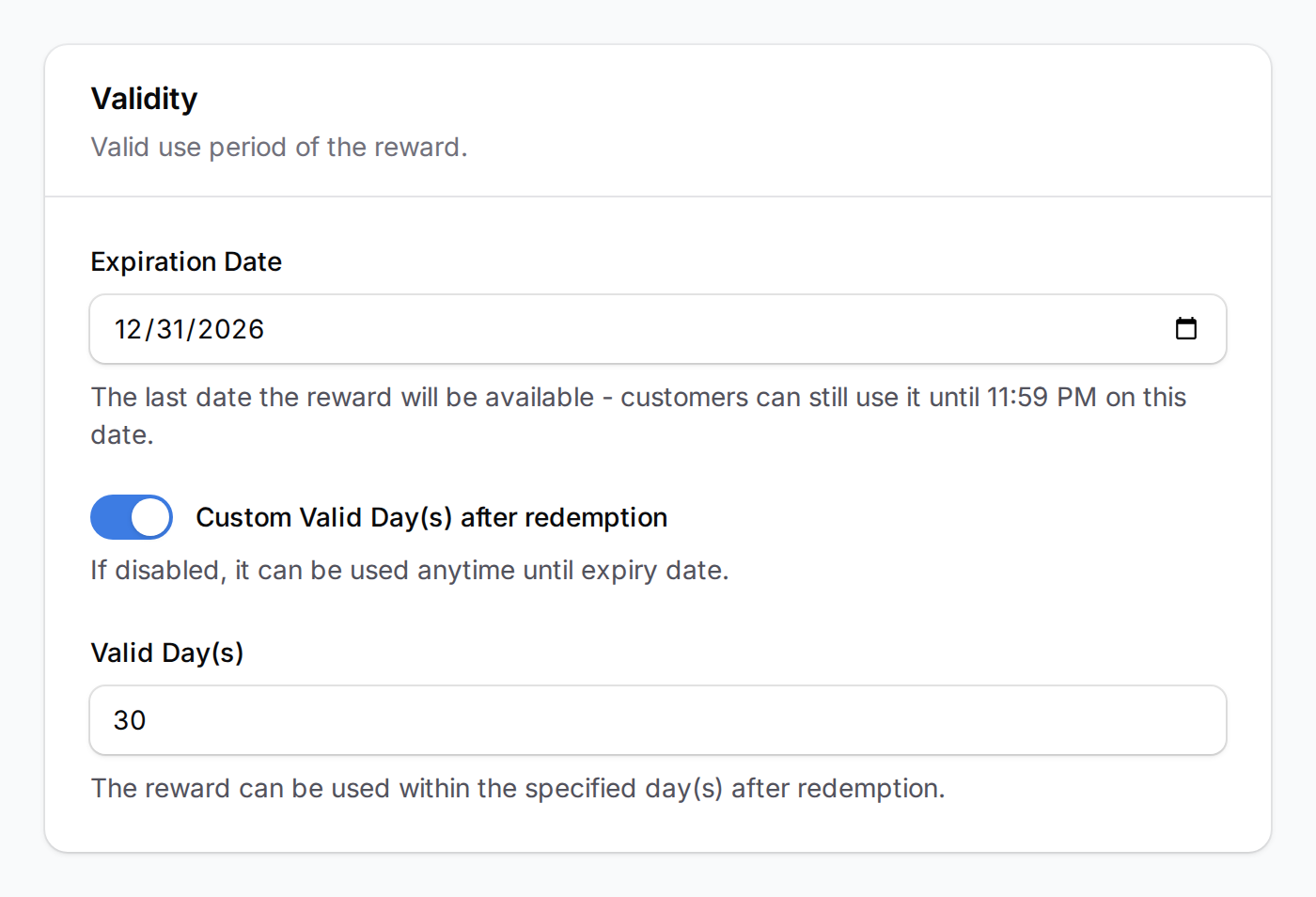
Task: Click the Valid Day(s) input showing 30
Action: tap(658, 720)
